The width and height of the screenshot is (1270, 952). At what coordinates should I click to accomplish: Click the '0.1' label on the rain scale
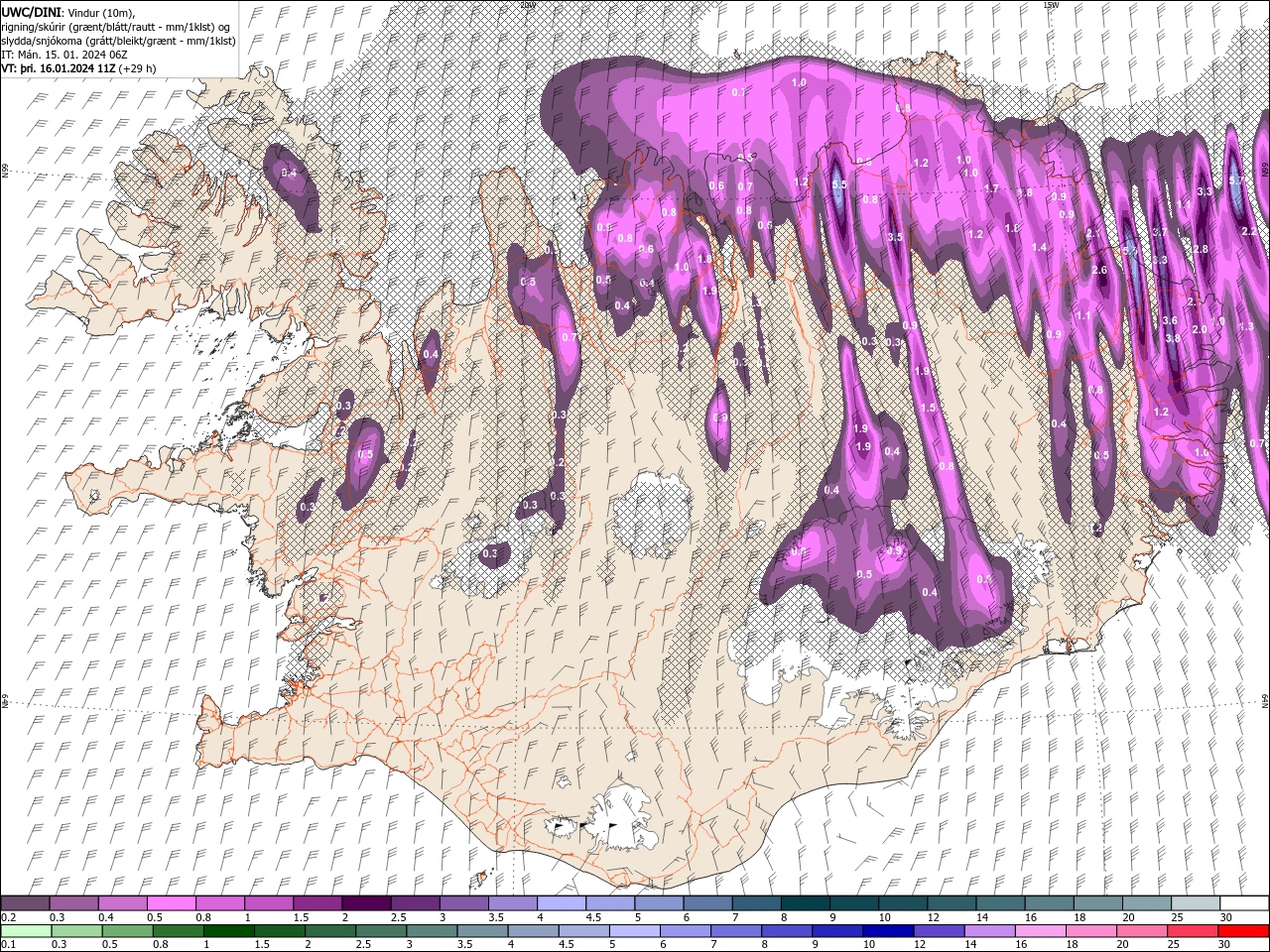(9, 944)
